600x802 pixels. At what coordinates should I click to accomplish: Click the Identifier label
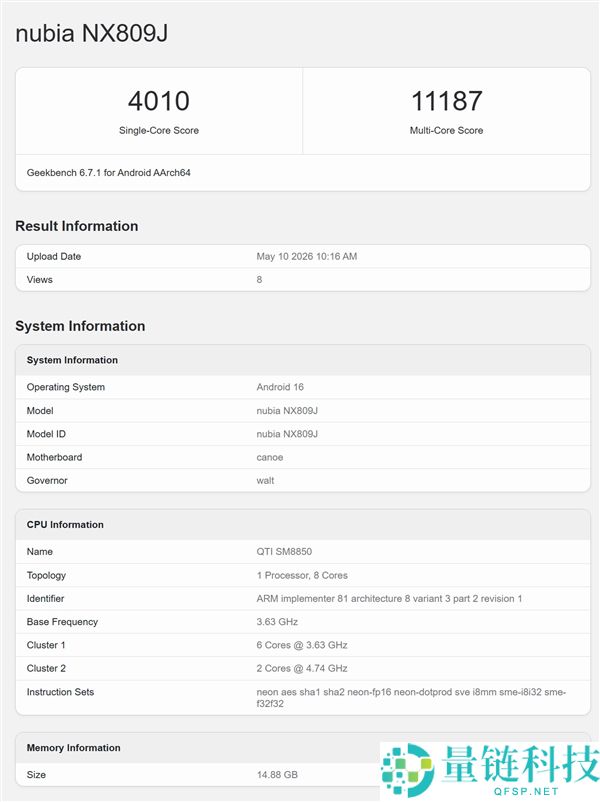point(45,598)
